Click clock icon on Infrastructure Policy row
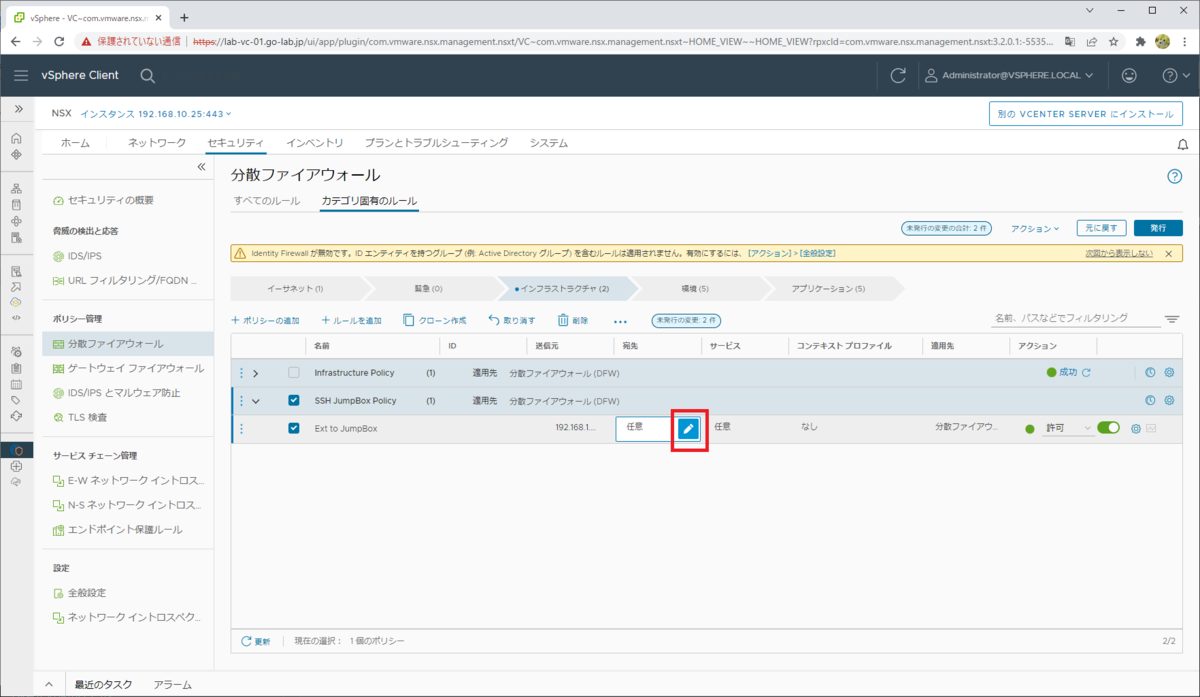Image resolution: width=1200 pixels, height=697 pixels. point(1150,373)
